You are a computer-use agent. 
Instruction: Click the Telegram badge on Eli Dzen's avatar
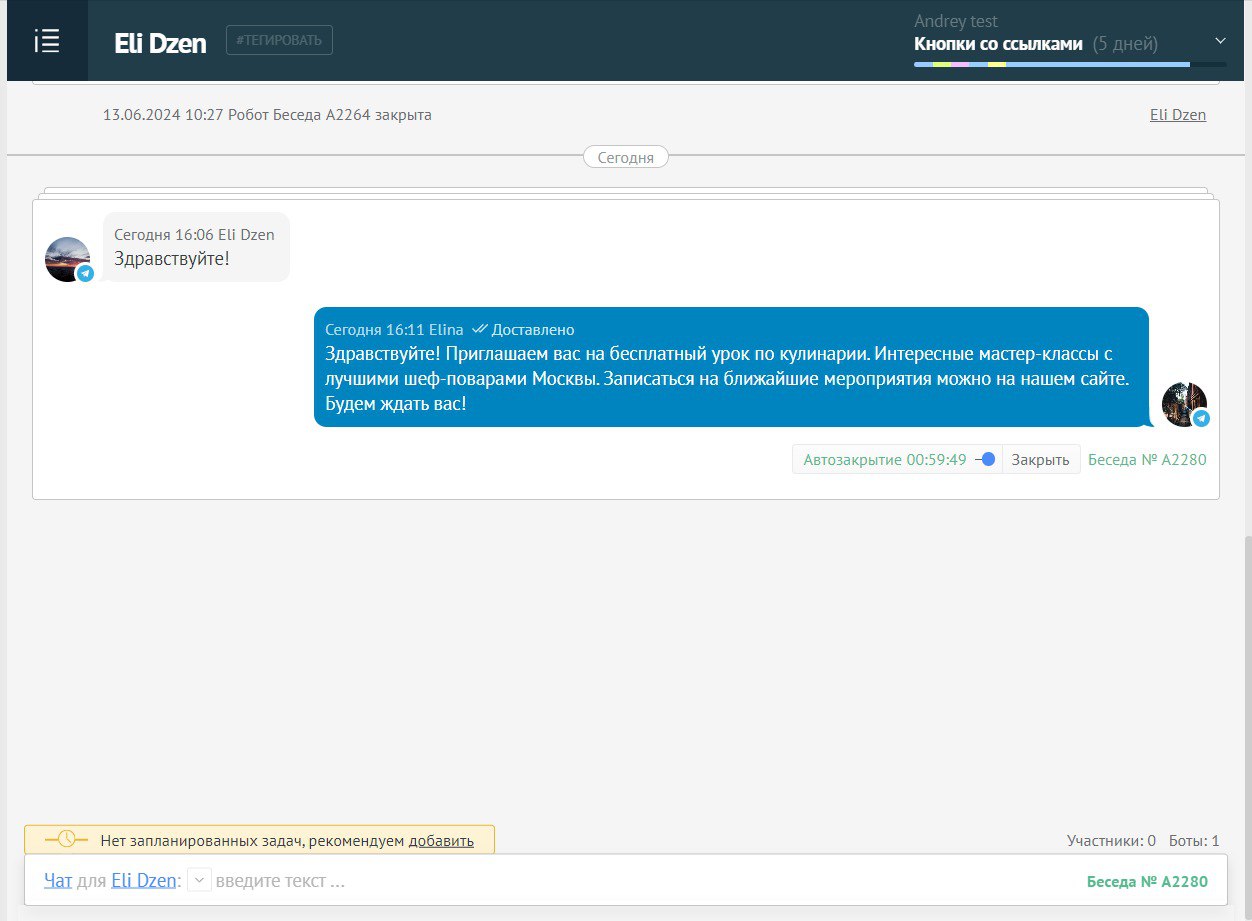point(86,273)
